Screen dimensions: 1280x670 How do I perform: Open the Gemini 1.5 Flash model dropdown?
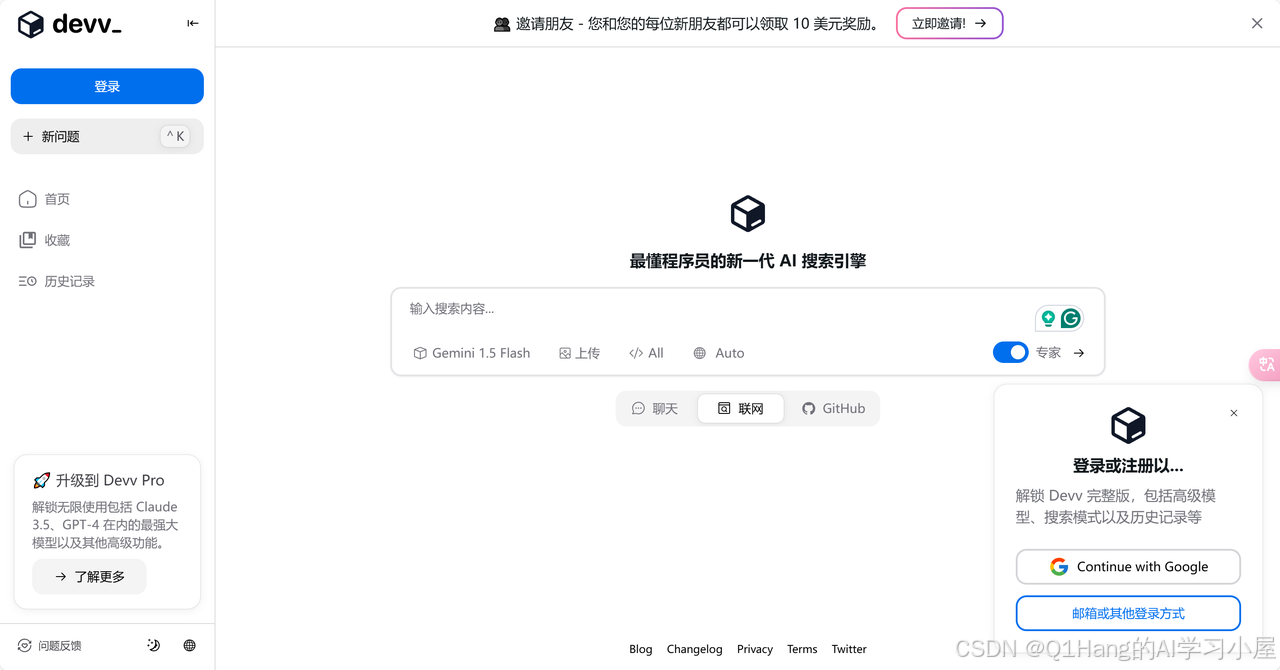click(472, 353)
